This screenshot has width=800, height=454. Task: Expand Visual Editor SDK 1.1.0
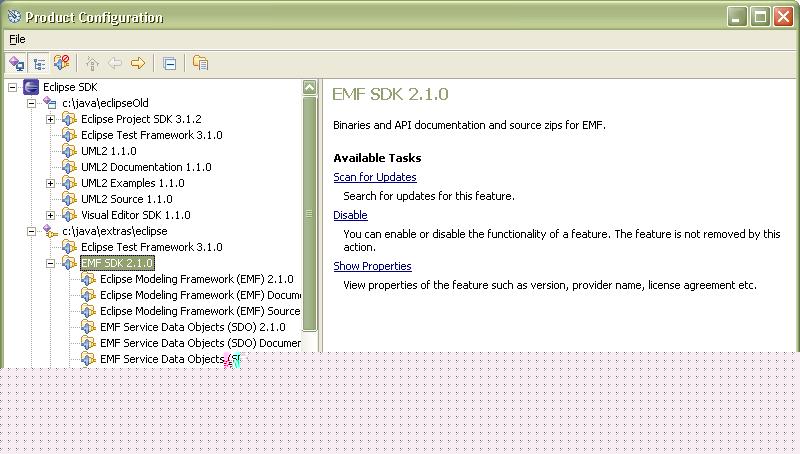(x=51, y=215)
